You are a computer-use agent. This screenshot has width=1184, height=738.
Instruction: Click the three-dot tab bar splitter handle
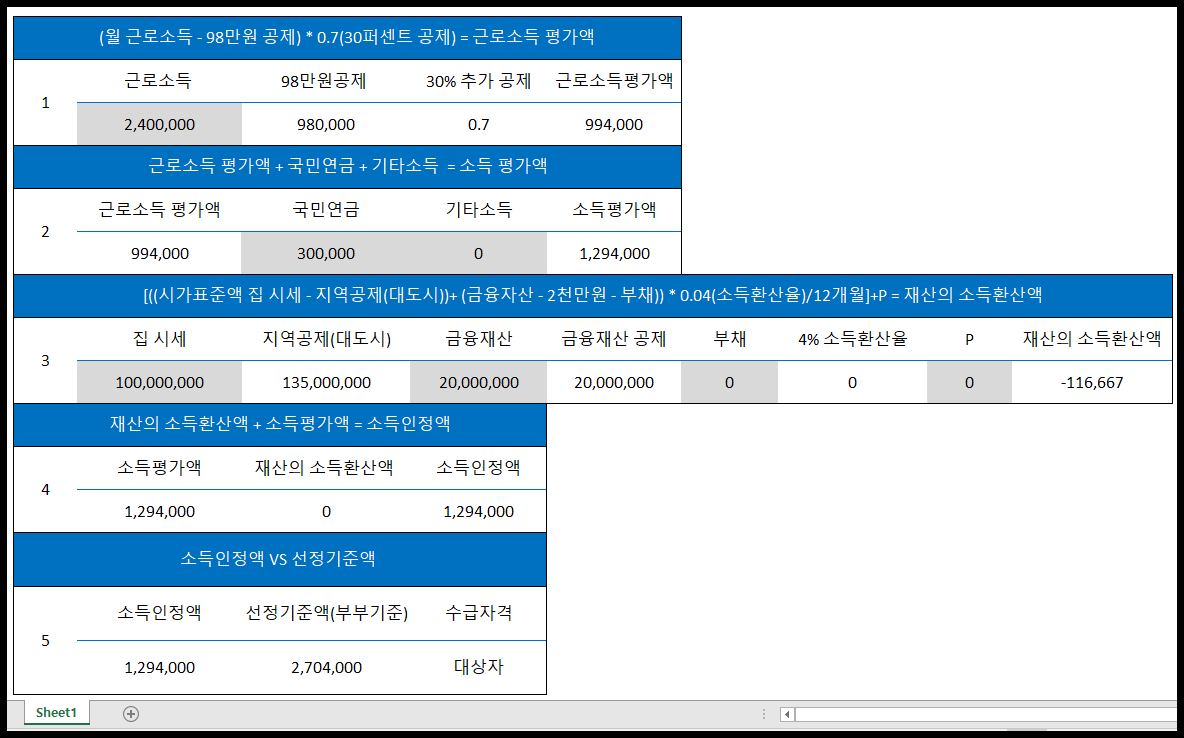pos(764,714)
